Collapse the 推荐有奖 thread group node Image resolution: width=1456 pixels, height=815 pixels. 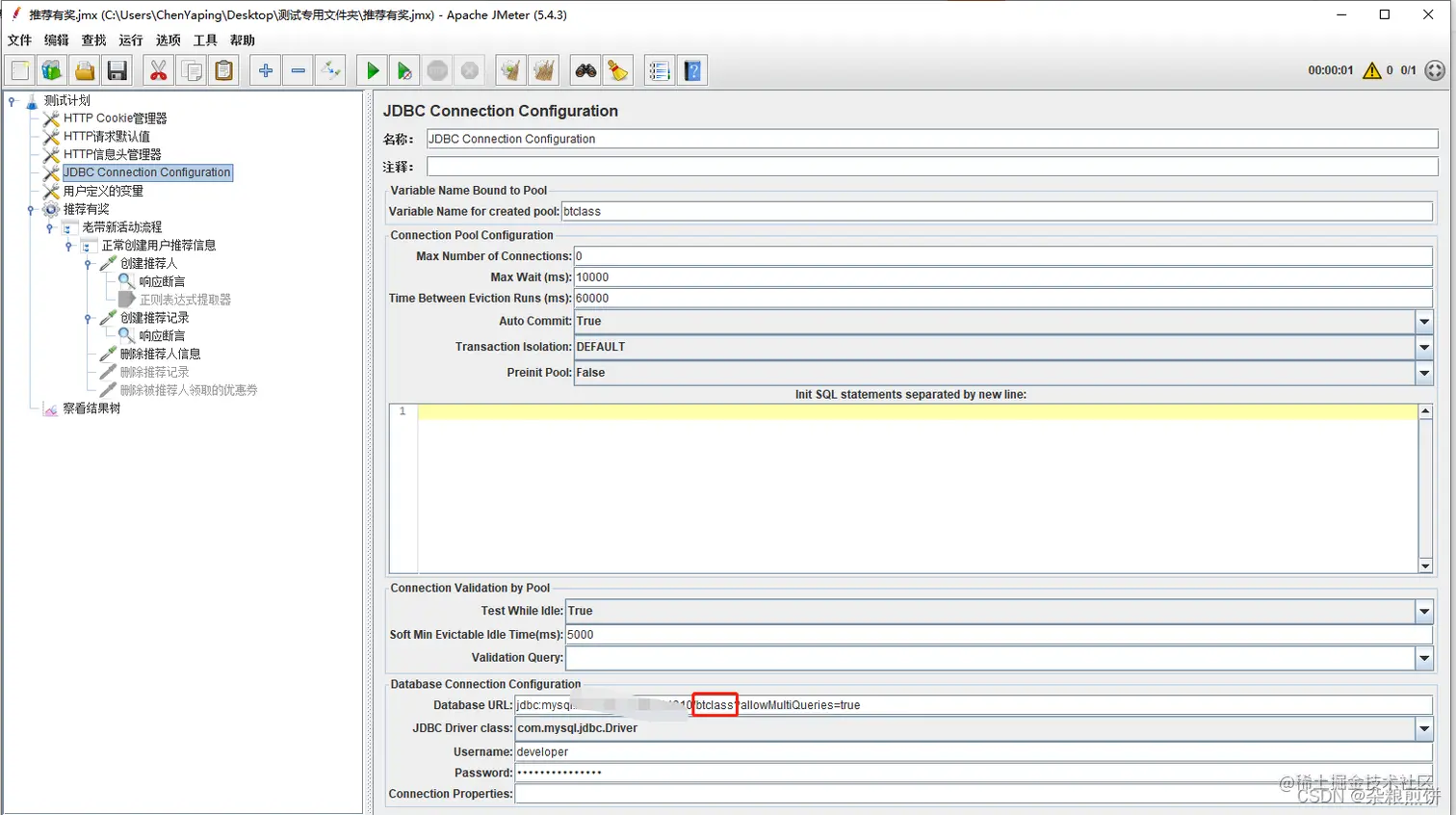[31, 209]
